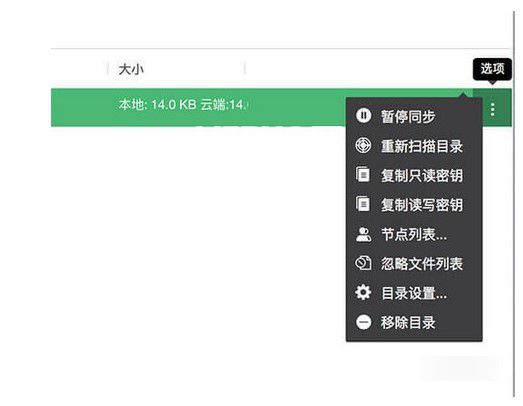Click the gear icon for 目录设置

(363, 293)
